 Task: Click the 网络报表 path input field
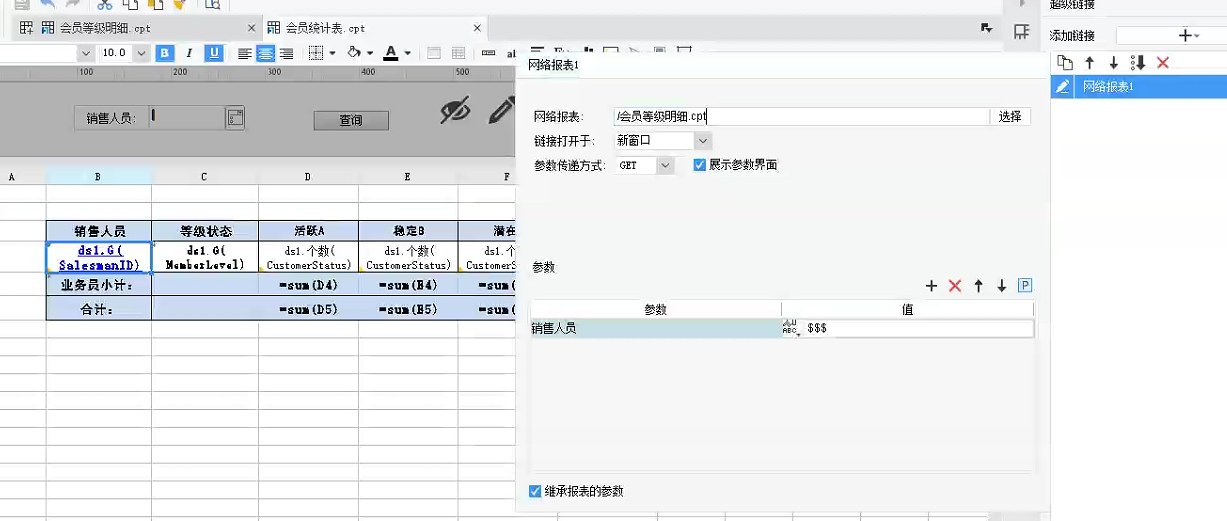pyautogui.click(x=801, y=116)
